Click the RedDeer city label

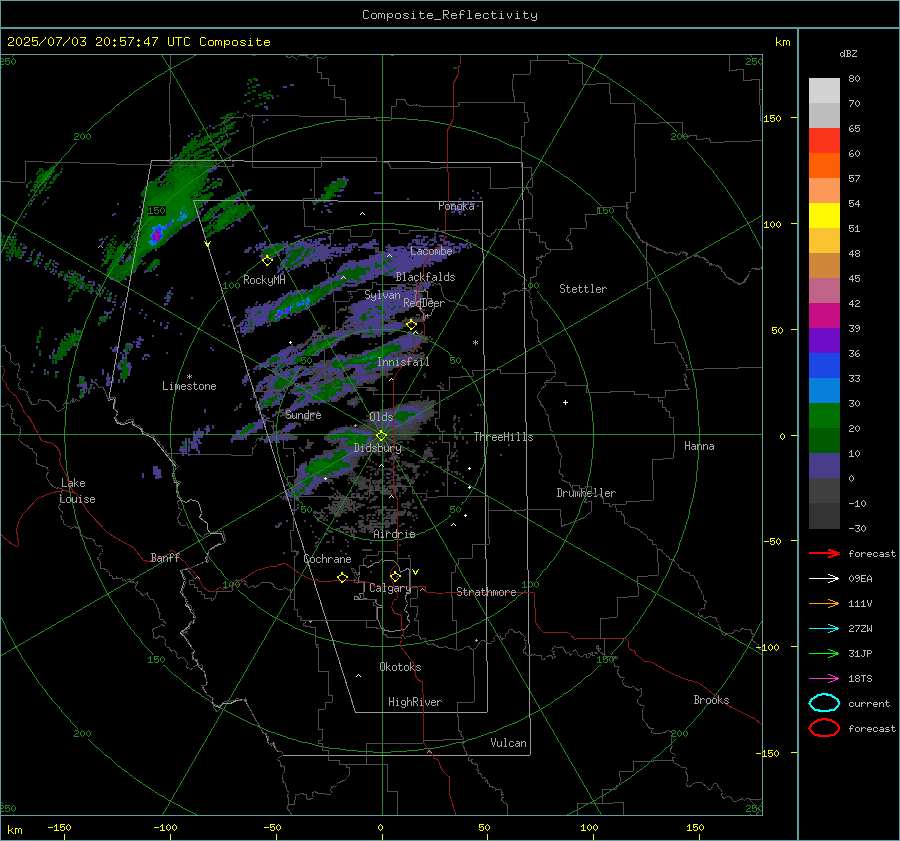(x=424, y=303)
